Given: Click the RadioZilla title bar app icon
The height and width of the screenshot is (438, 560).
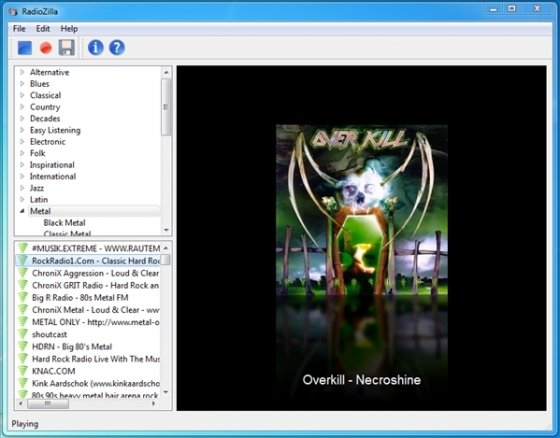Looking at the screenshot, I should [13, 12].
